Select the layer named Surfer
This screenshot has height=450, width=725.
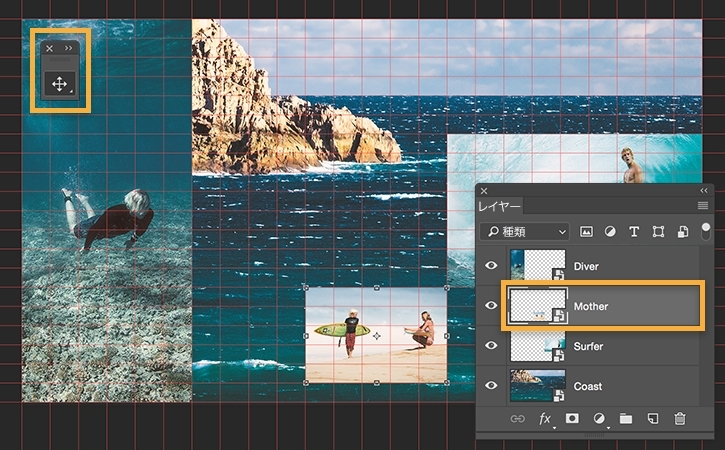tap(588, 346)
